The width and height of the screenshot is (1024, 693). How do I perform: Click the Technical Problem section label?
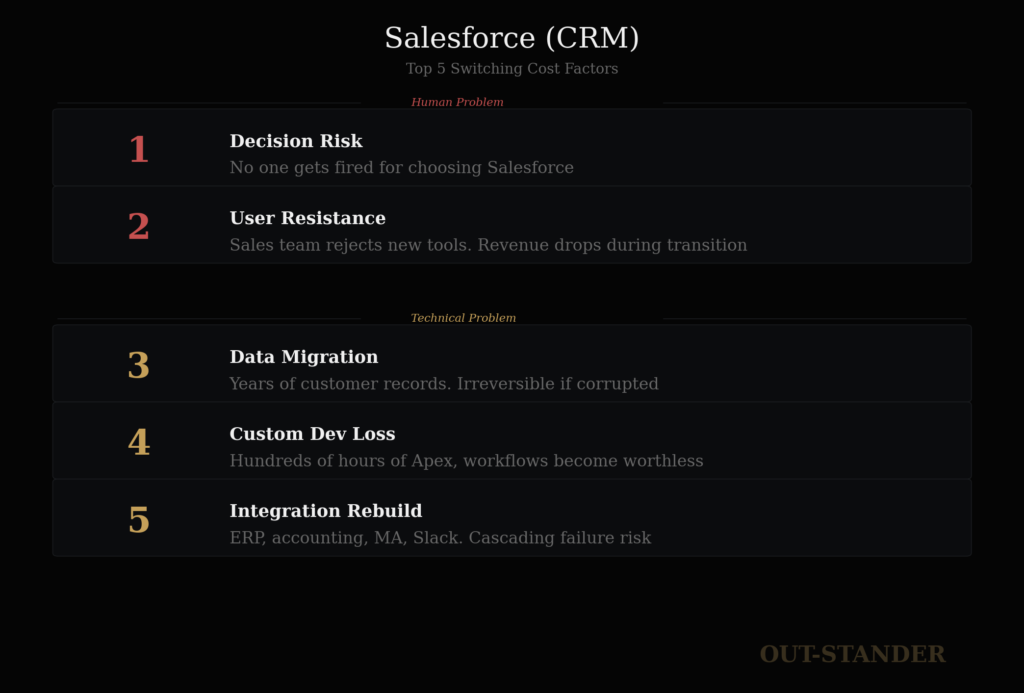463,318
